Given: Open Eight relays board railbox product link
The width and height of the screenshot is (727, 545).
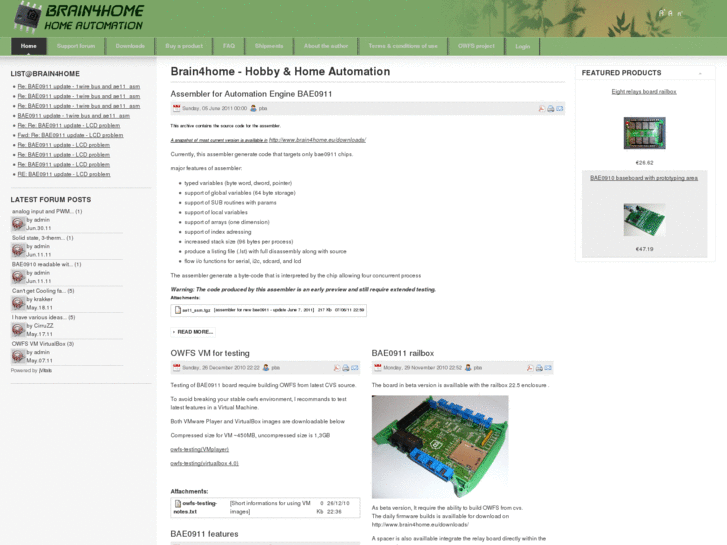Looking at the screenshot, I should click(x=644, y=92).
